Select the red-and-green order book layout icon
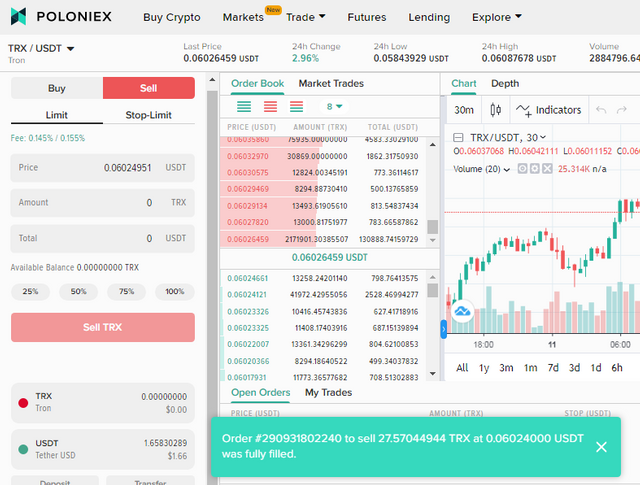 [x=296, y=107]
